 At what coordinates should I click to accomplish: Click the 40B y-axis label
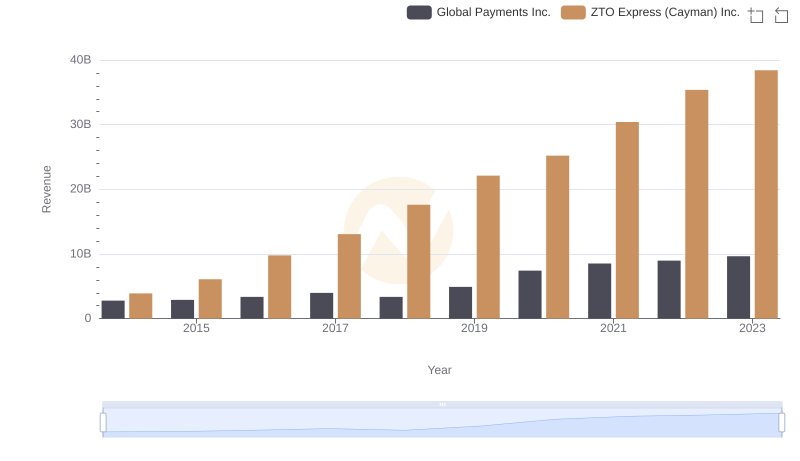81,60
